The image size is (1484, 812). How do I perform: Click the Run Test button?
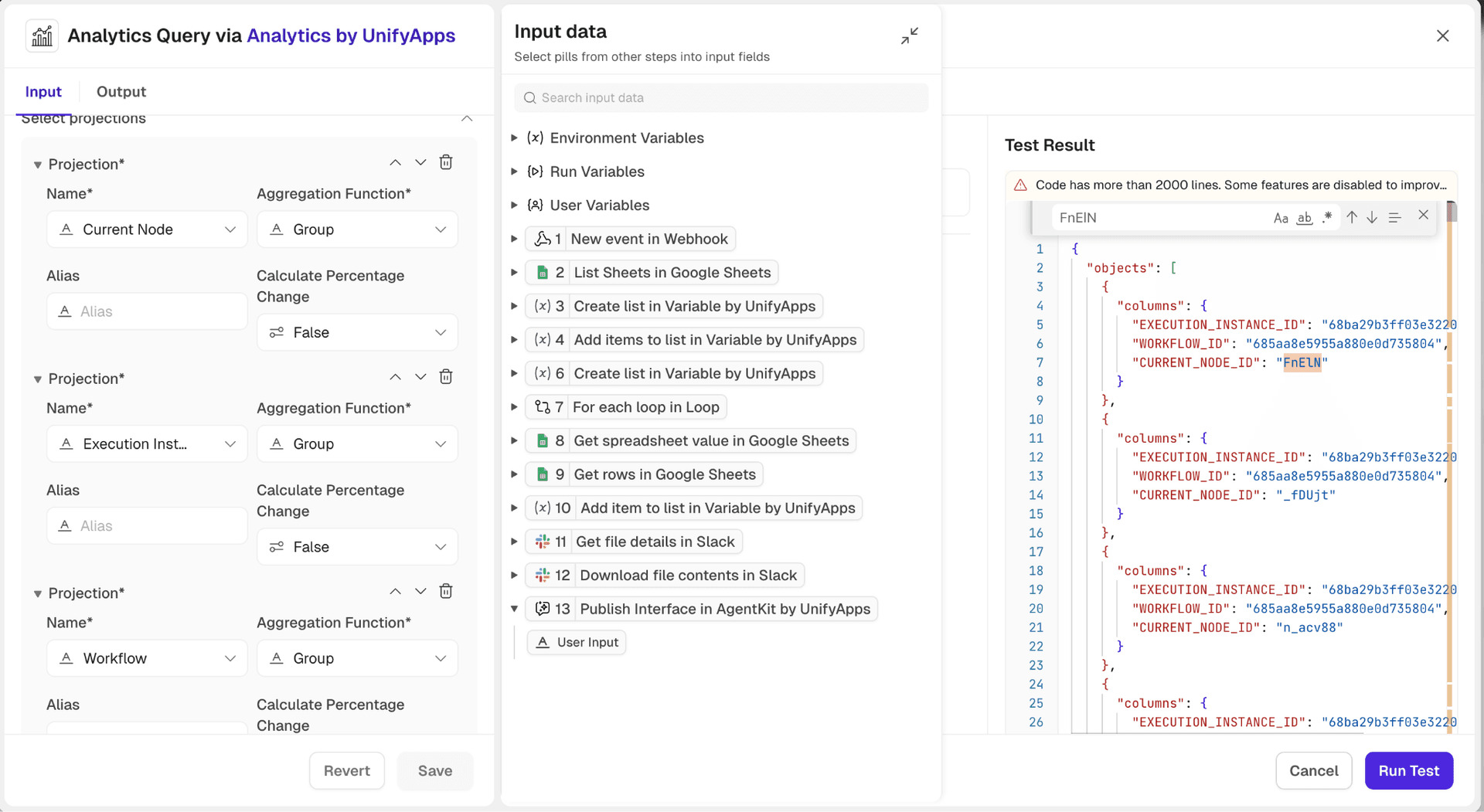pos(1408,770)
